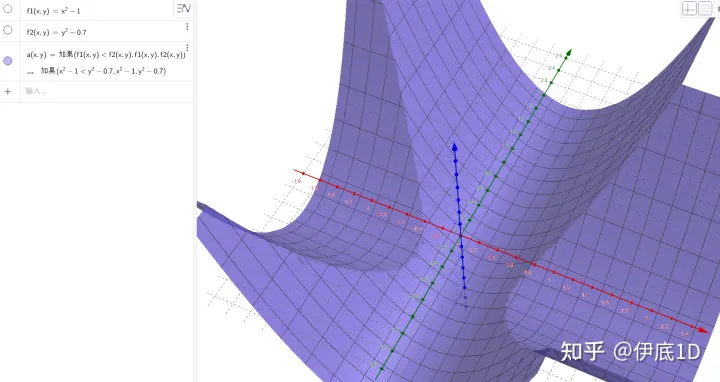720x382 pixels.
Task: Hide the a(x,y) surface via purple circle
Action: pyautogui.click(x=8, y=61)
